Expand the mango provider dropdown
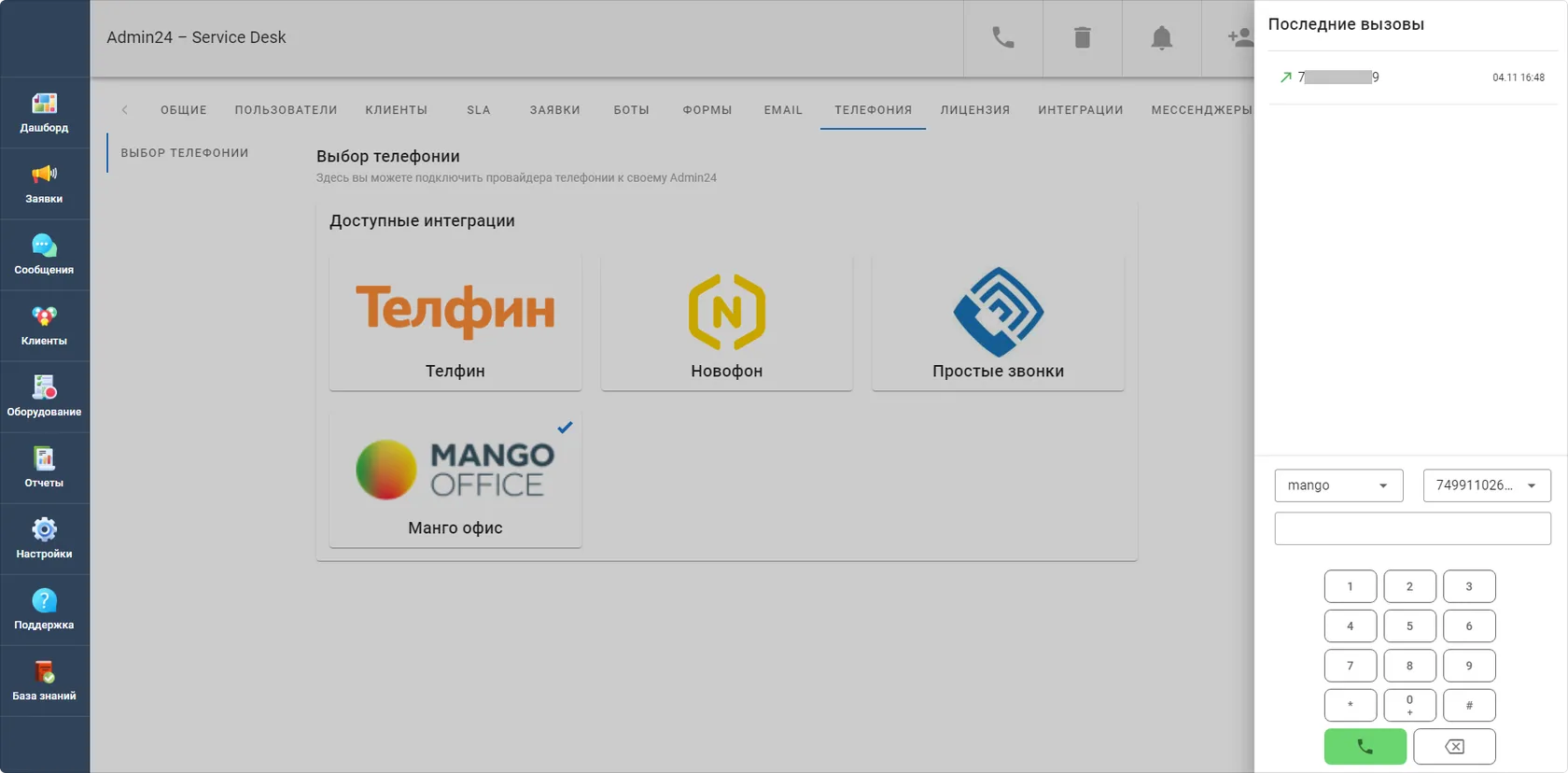 pos(1338,485)
